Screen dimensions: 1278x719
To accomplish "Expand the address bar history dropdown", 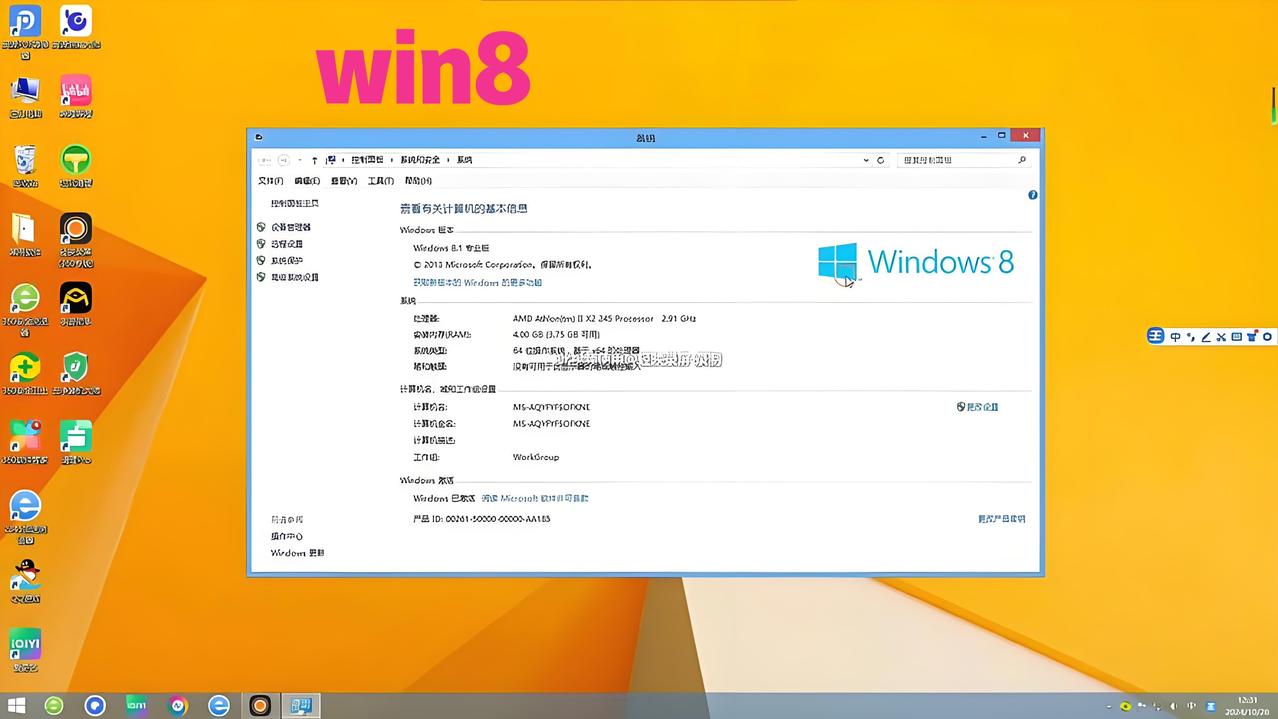I will (866, 160).
